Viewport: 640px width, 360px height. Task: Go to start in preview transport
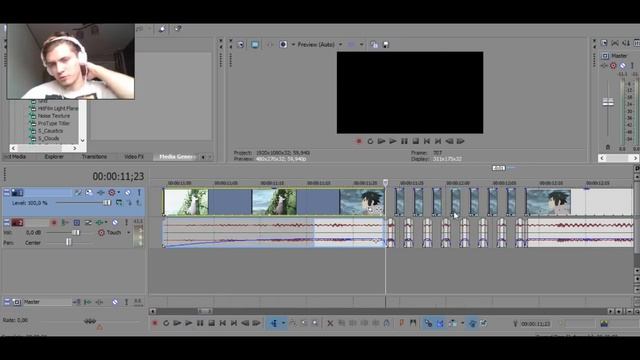click(x=427, y=141)
